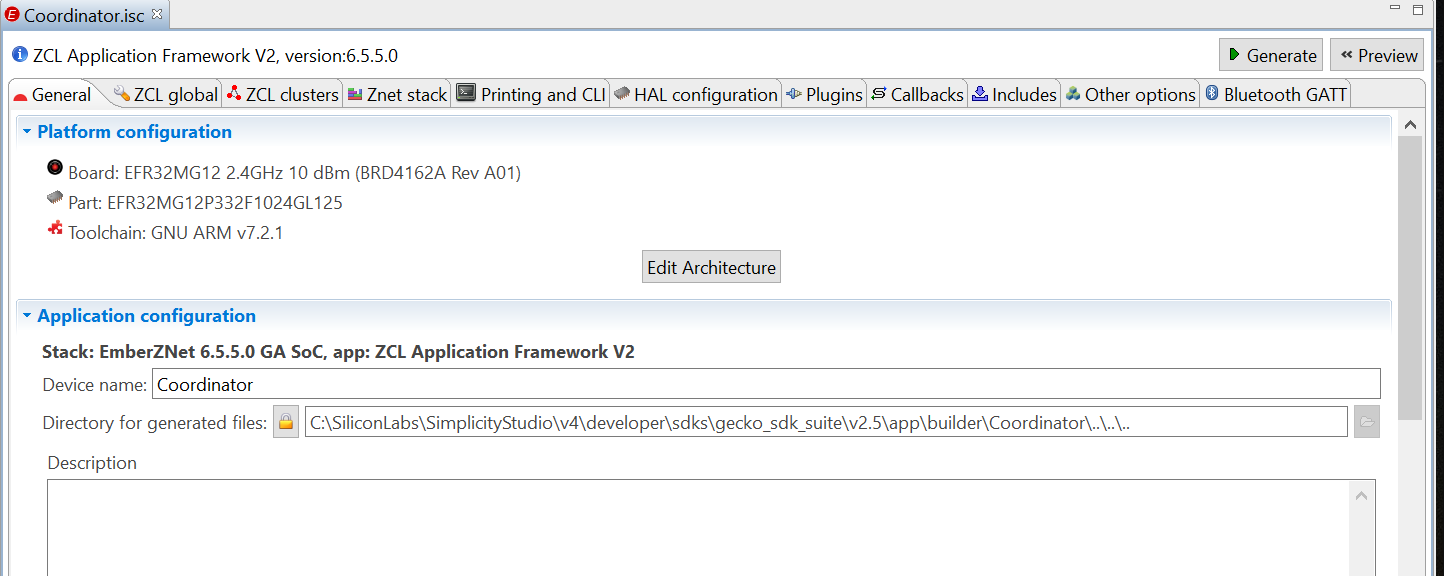Click the ZCL Application Framework V2 version text
This screenshot has width=1444, height=576.
215,56
